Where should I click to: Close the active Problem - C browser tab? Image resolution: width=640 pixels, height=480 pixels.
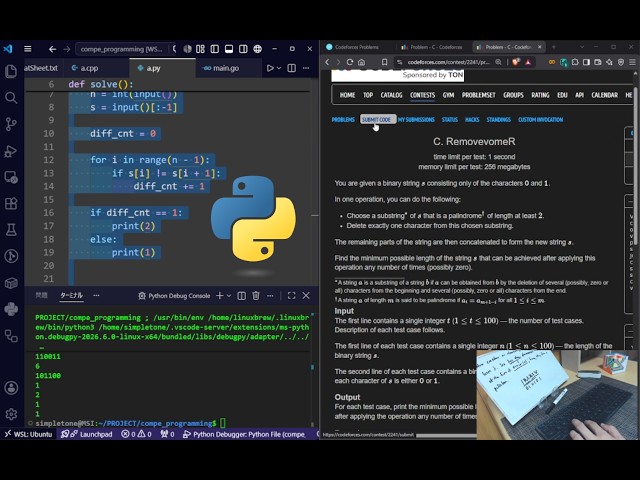pyautogui.click(x=540, y=47)
